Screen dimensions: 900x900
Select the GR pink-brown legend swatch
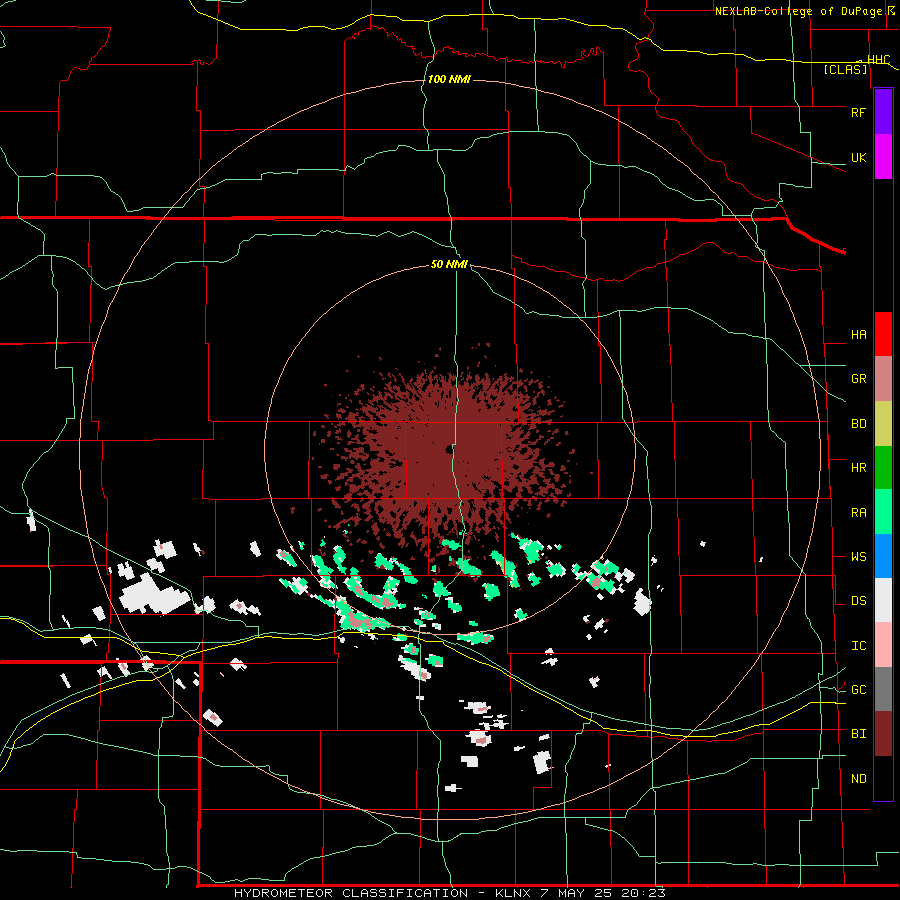click(883, 379)
